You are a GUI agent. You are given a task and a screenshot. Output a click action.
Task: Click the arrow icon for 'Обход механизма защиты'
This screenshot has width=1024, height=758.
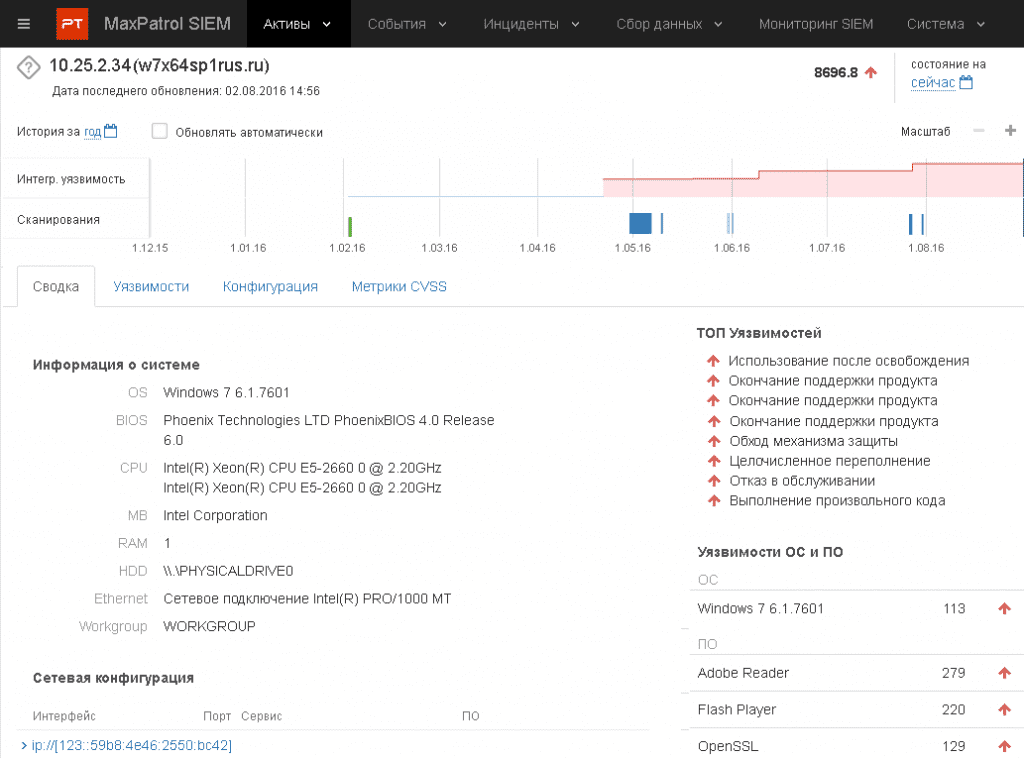(714, 441)
